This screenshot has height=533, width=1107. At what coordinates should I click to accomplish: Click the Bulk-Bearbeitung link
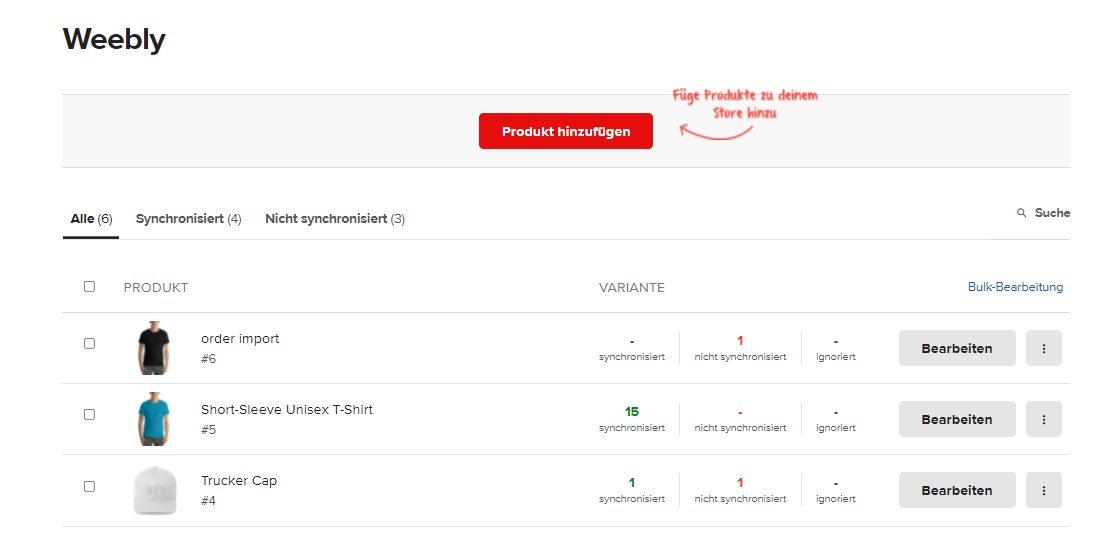pyautogui.click(x=1015, y=287)
